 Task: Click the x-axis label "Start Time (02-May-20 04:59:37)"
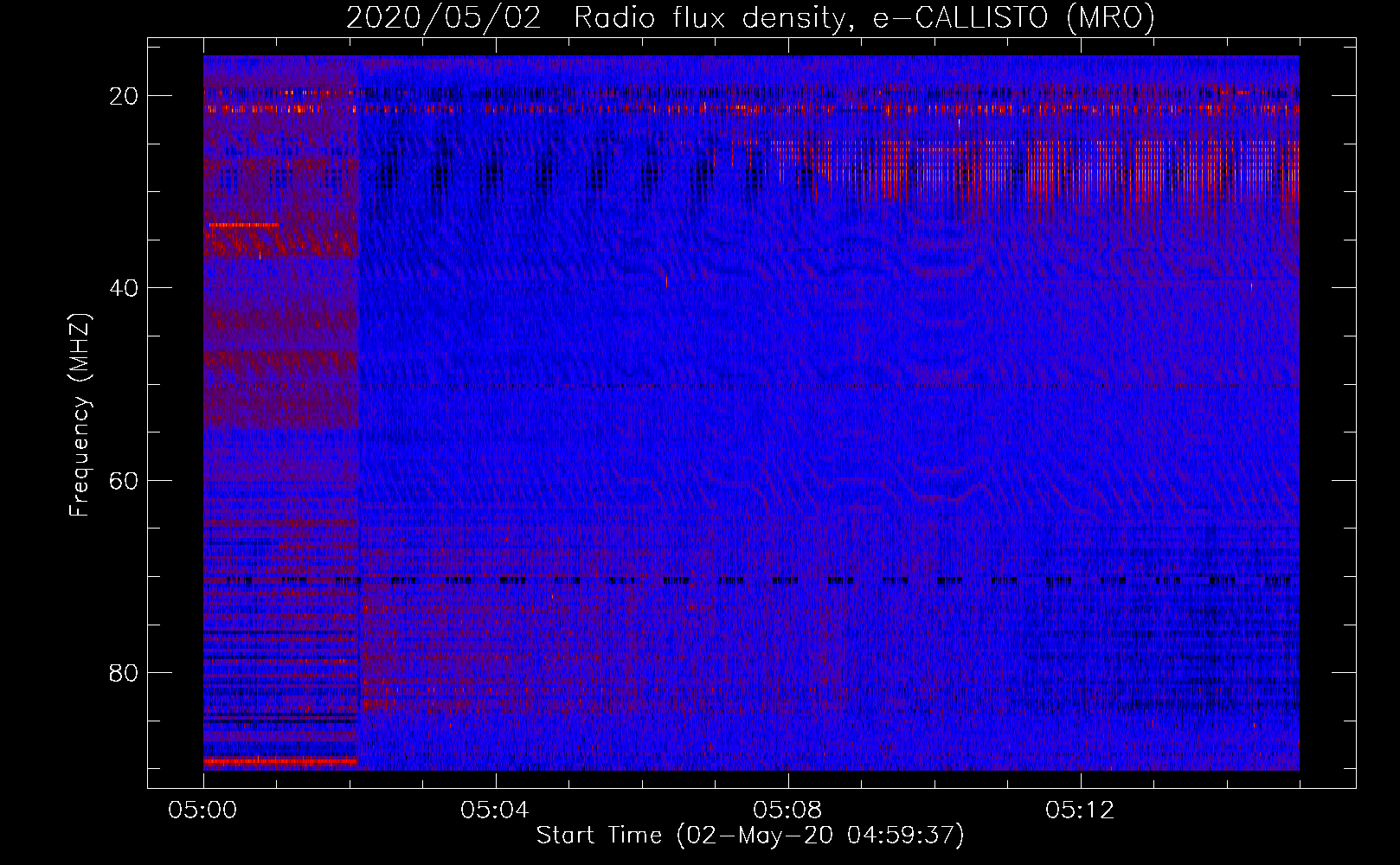pos(750,836)
